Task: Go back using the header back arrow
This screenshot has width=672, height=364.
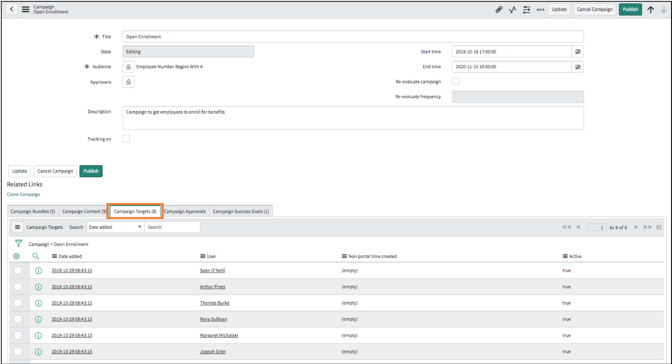Action: pyautogui.click(x=12, y=9)
